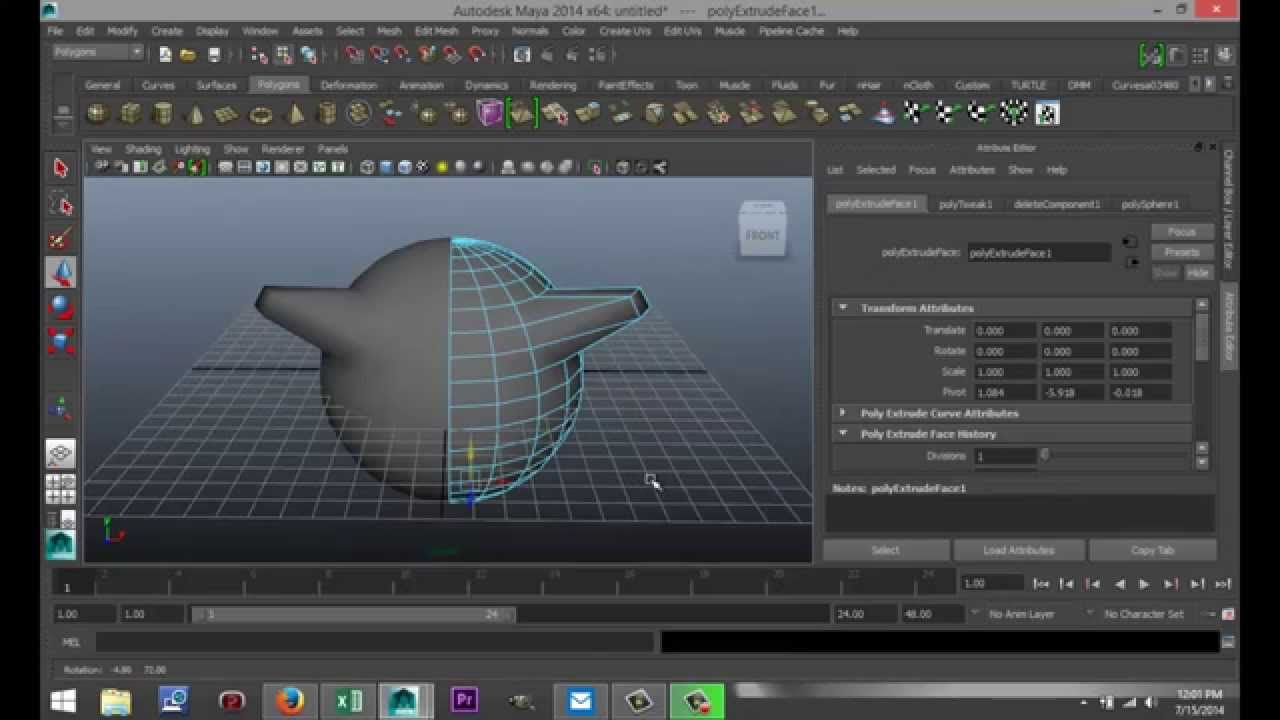1280x720 pixels.
Task: Click the polyExtrudeFace name input field
Action: coord(1039,253)
